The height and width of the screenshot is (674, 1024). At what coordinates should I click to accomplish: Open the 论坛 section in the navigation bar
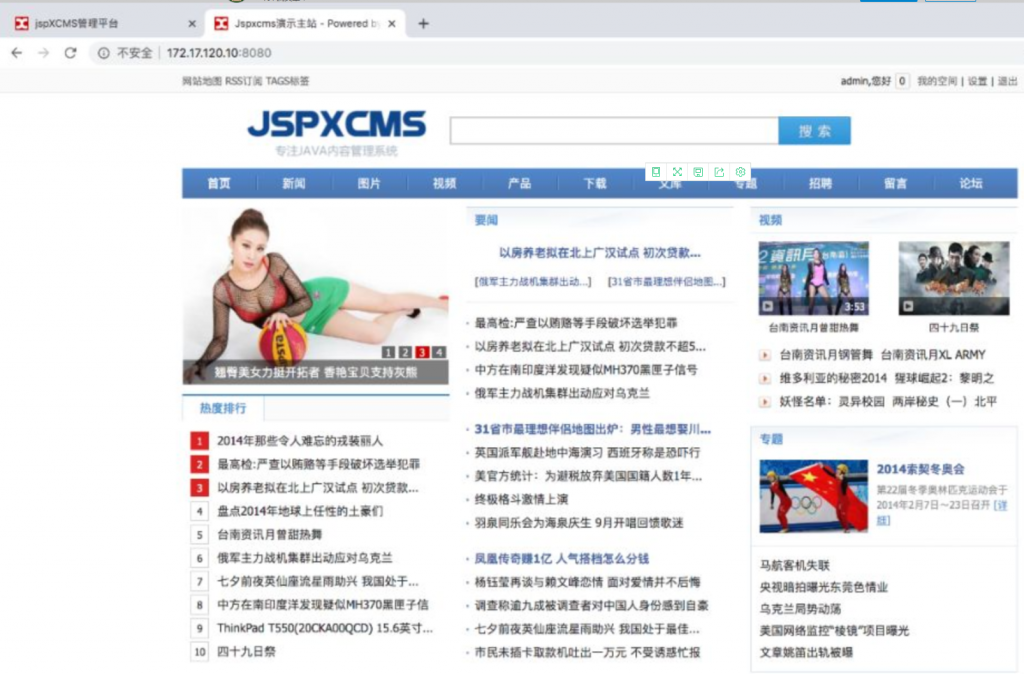[969, 183]
